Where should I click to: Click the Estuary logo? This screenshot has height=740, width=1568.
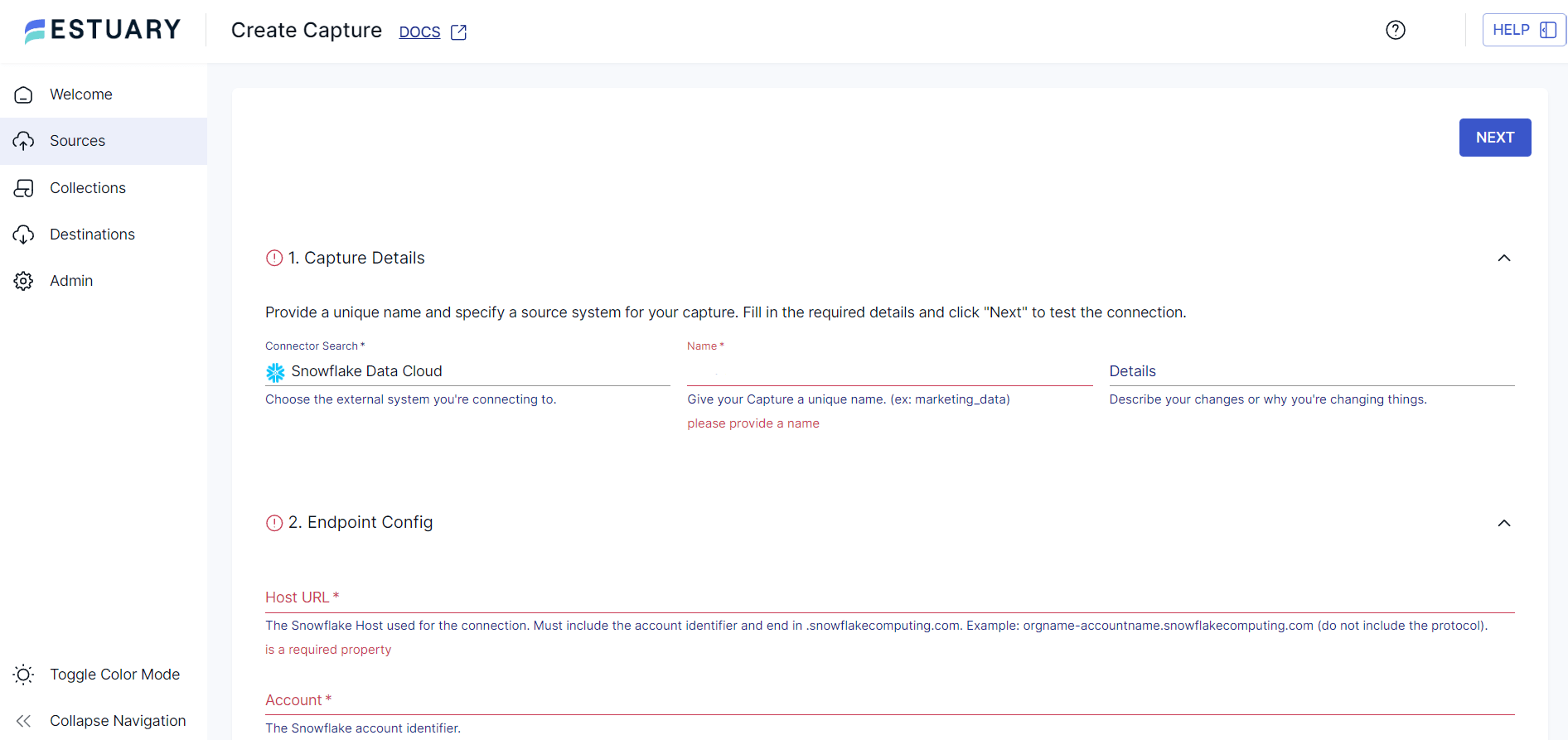[x=103, y=31]
